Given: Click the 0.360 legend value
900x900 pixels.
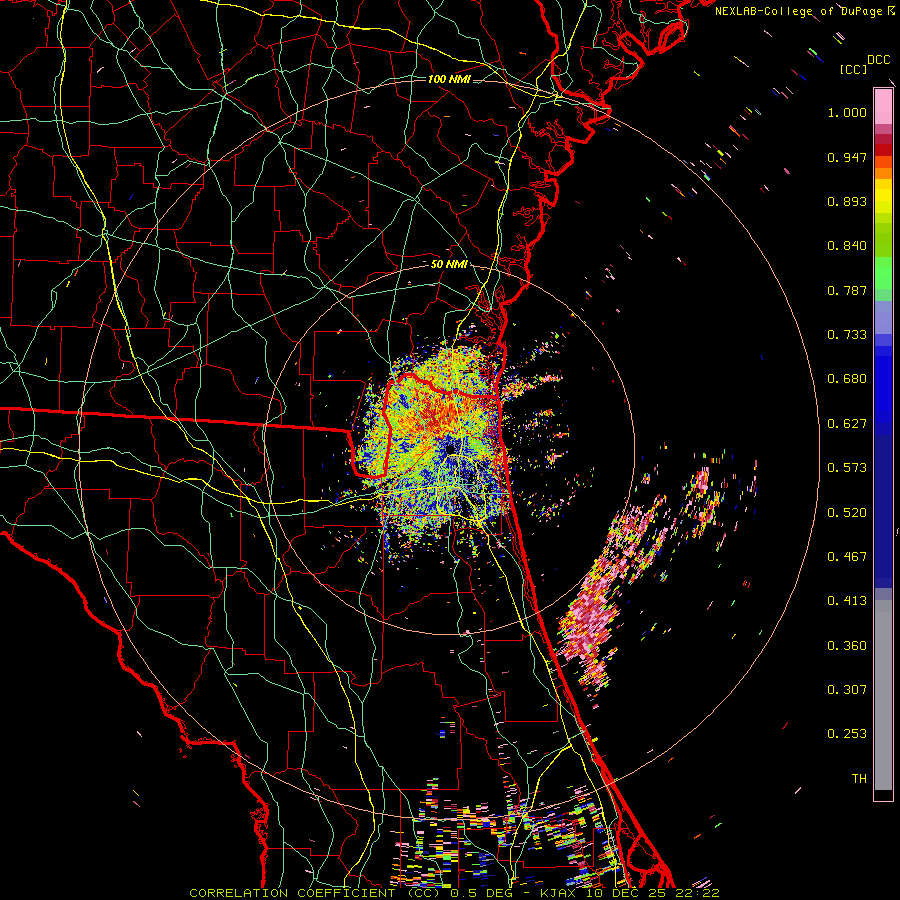Looking at the screenshot, I should [847, 646].
